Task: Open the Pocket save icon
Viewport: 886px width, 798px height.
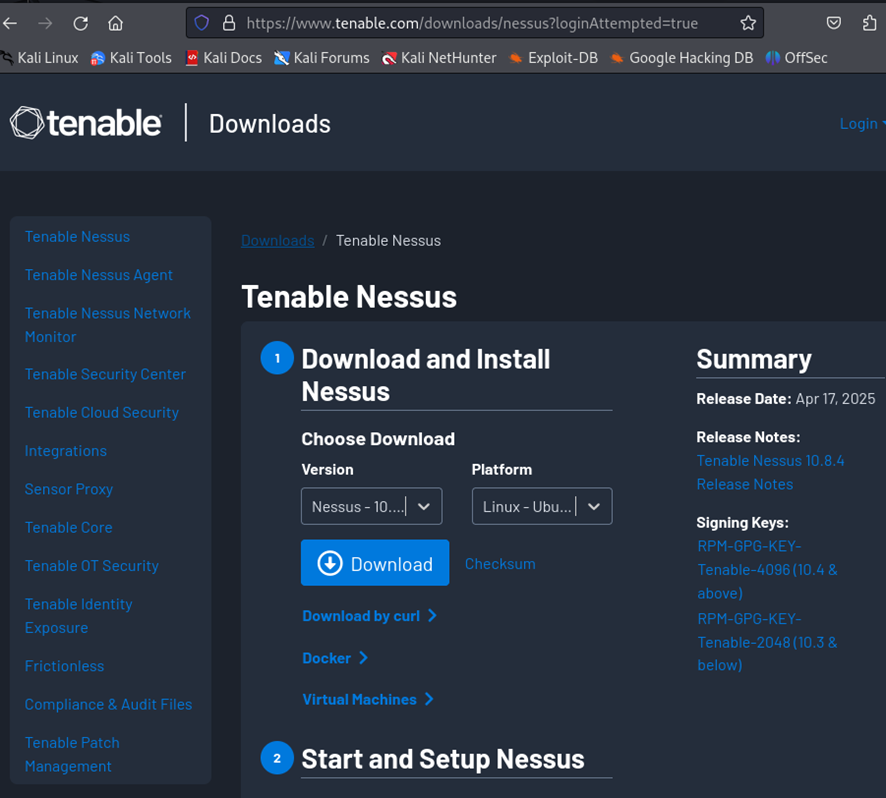Action: (x=834, y=23)
